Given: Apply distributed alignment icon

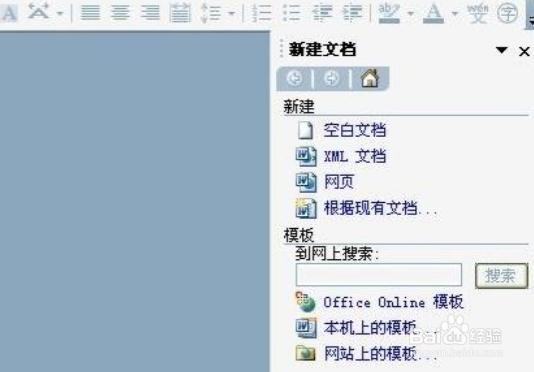Looking at the screenshot, I should (180, 13).
